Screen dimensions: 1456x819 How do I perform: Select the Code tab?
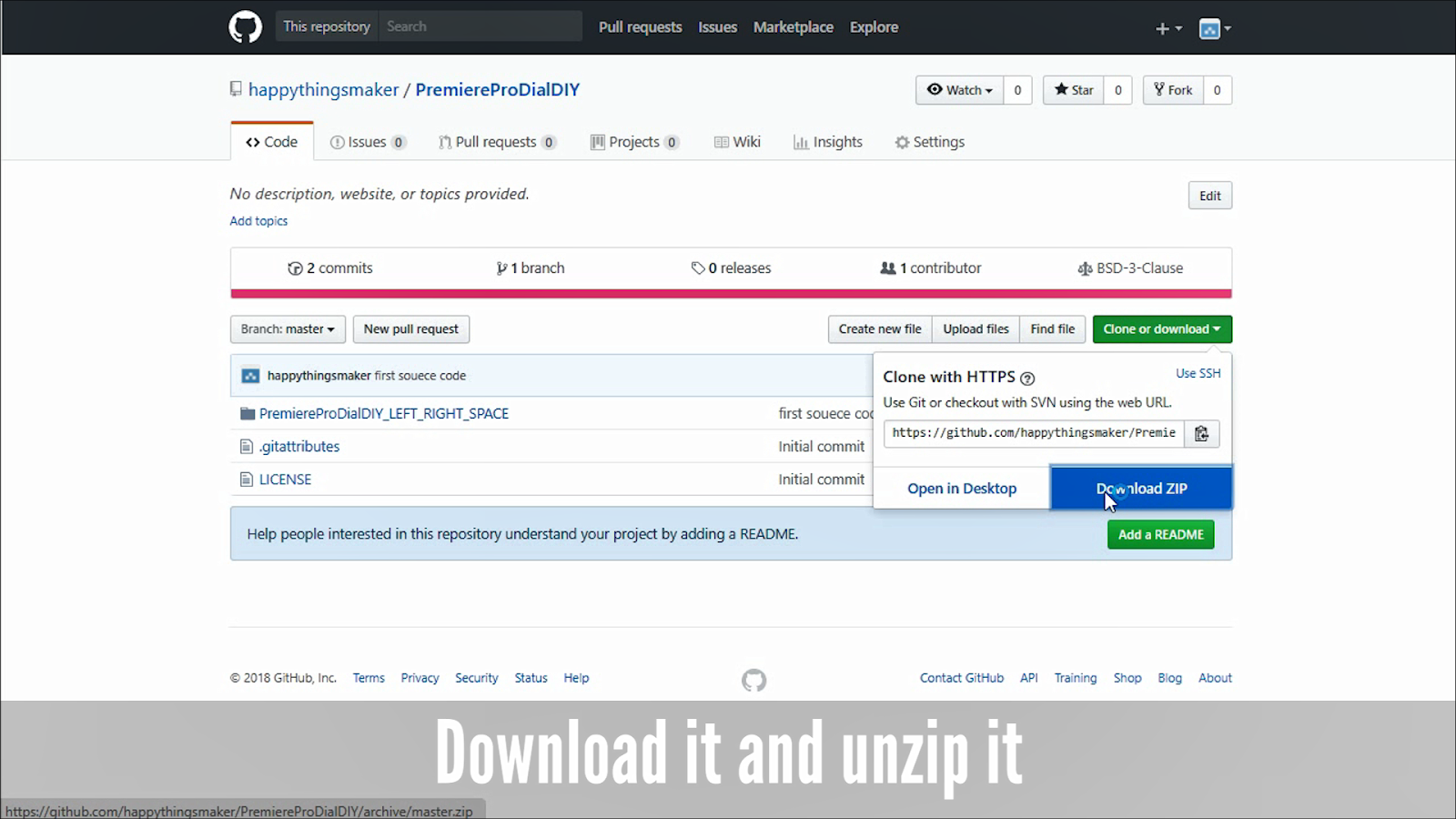pyautogui.click(x=272, y=142)
